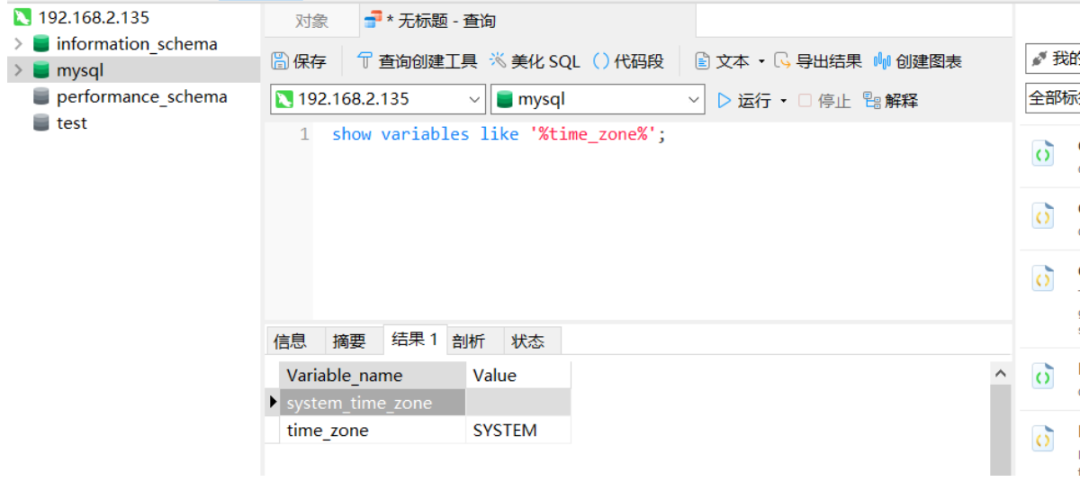This screenshot has width=1080, height=491.
Task: Select the time_zone cell
Action: point(373,430)
